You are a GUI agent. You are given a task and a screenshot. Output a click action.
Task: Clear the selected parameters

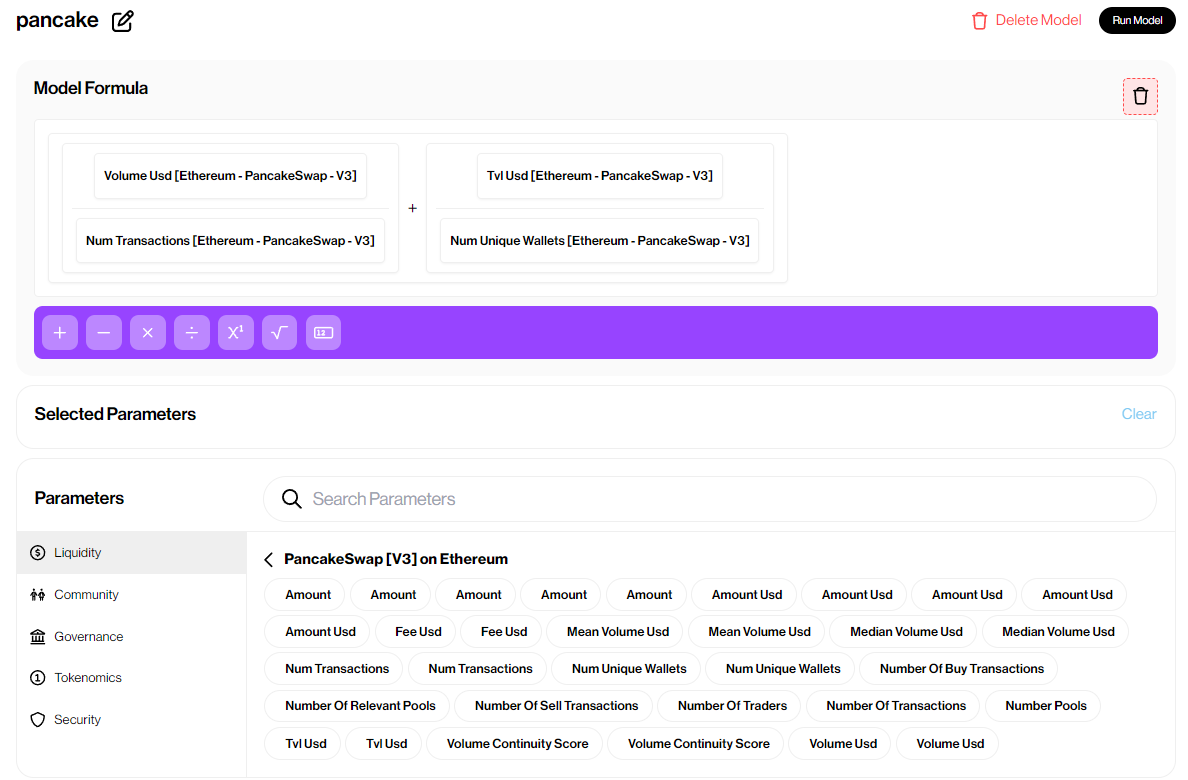[1138, 414]
